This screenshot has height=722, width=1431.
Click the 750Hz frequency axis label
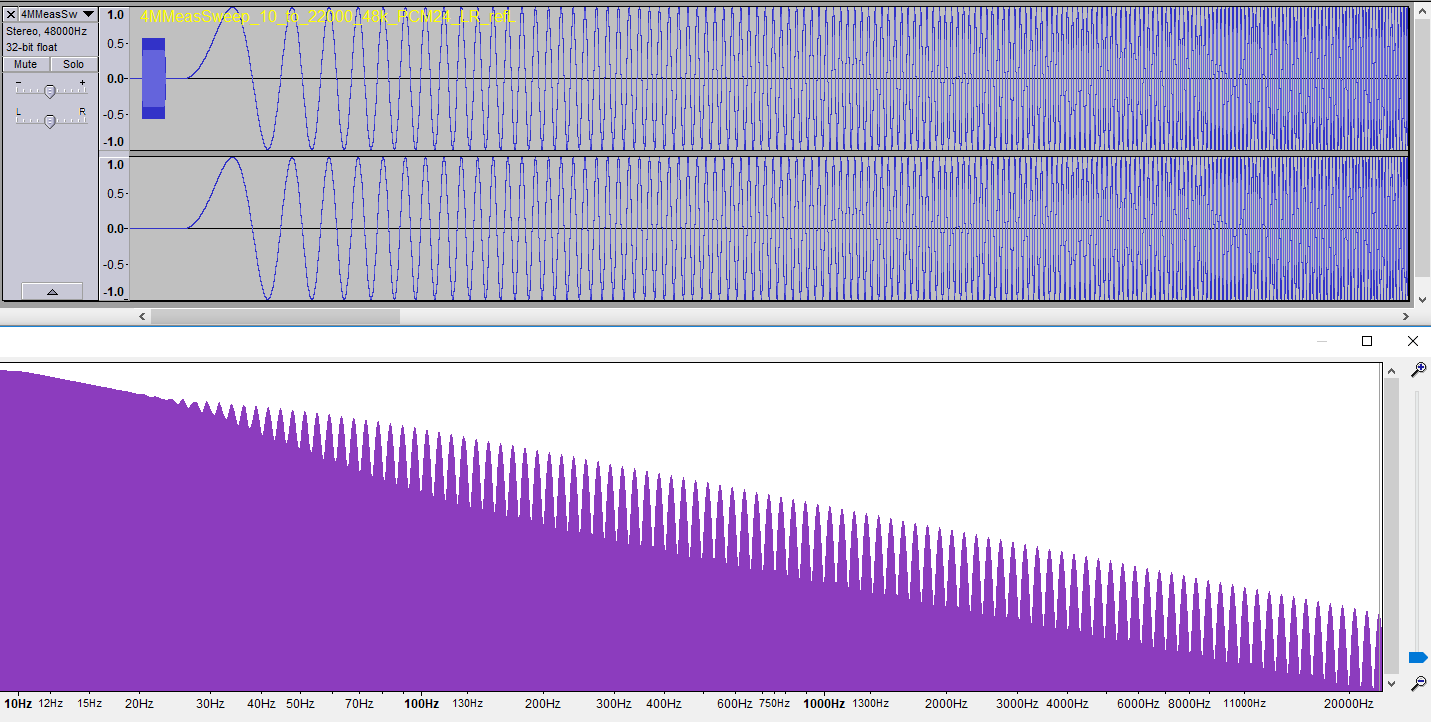pos(775,704)
